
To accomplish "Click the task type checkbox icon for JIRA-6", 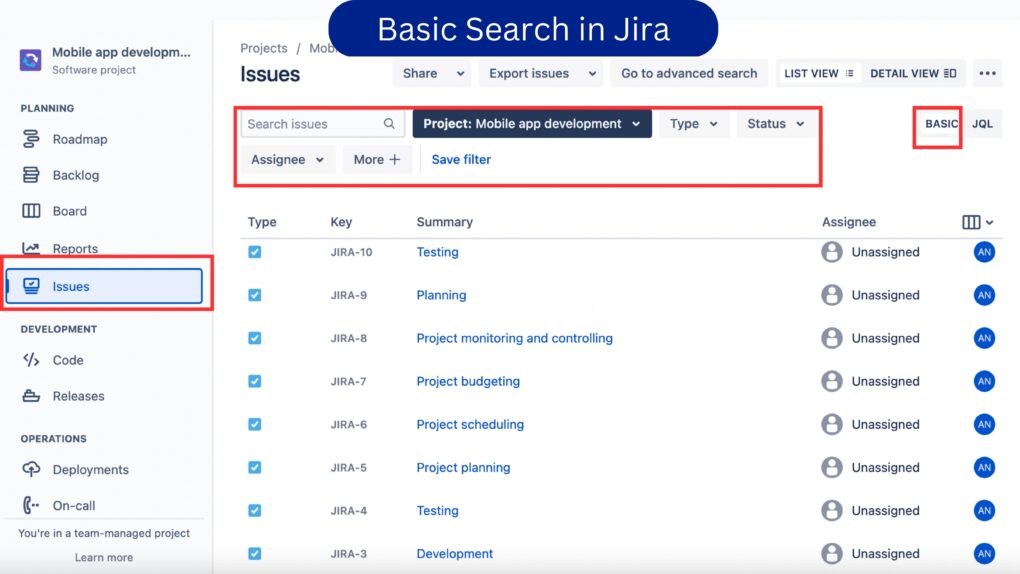I will [x=254, y=424].
